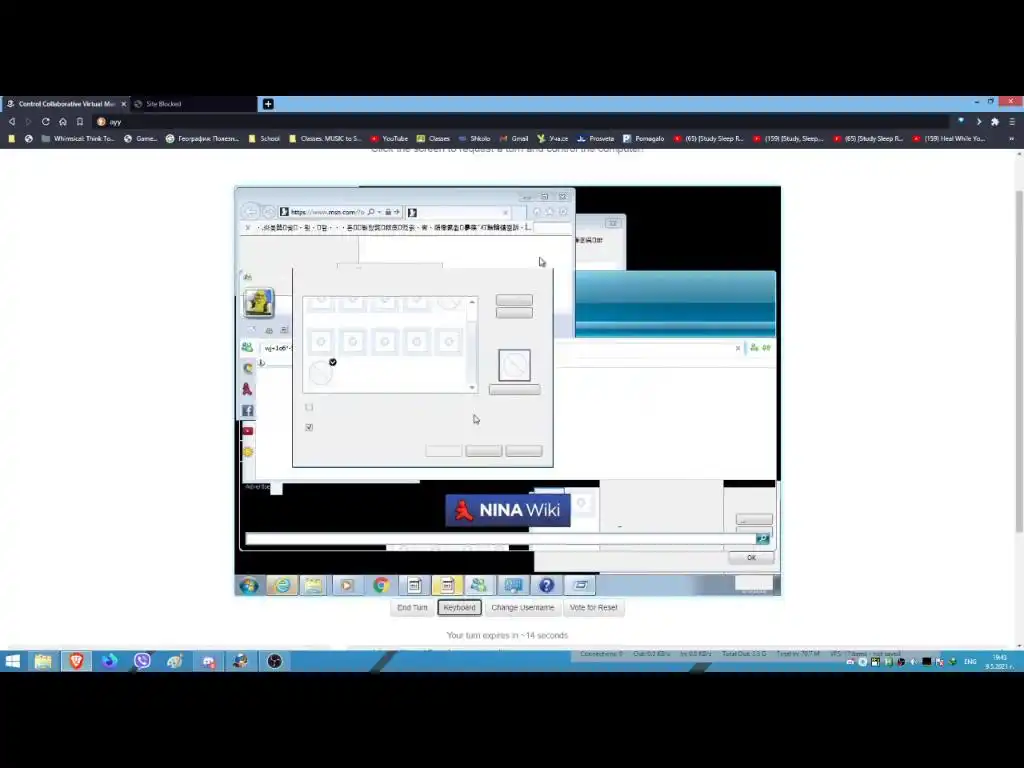The height and width of the screenshot is (768, 1024).
Task: Select the icon with black checkmark badge
Action: [x=321, y=371]
